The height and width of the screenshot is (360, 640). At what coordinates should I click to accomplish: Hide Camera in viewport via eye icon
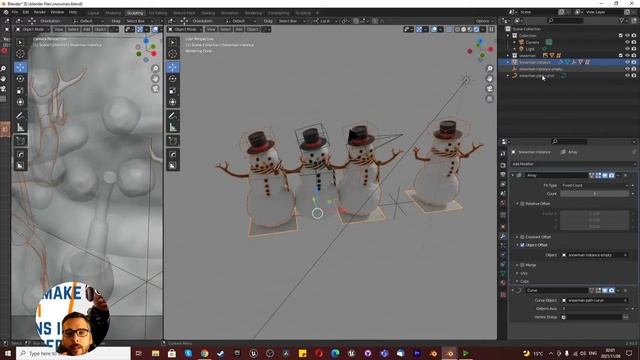click(627, 42)
